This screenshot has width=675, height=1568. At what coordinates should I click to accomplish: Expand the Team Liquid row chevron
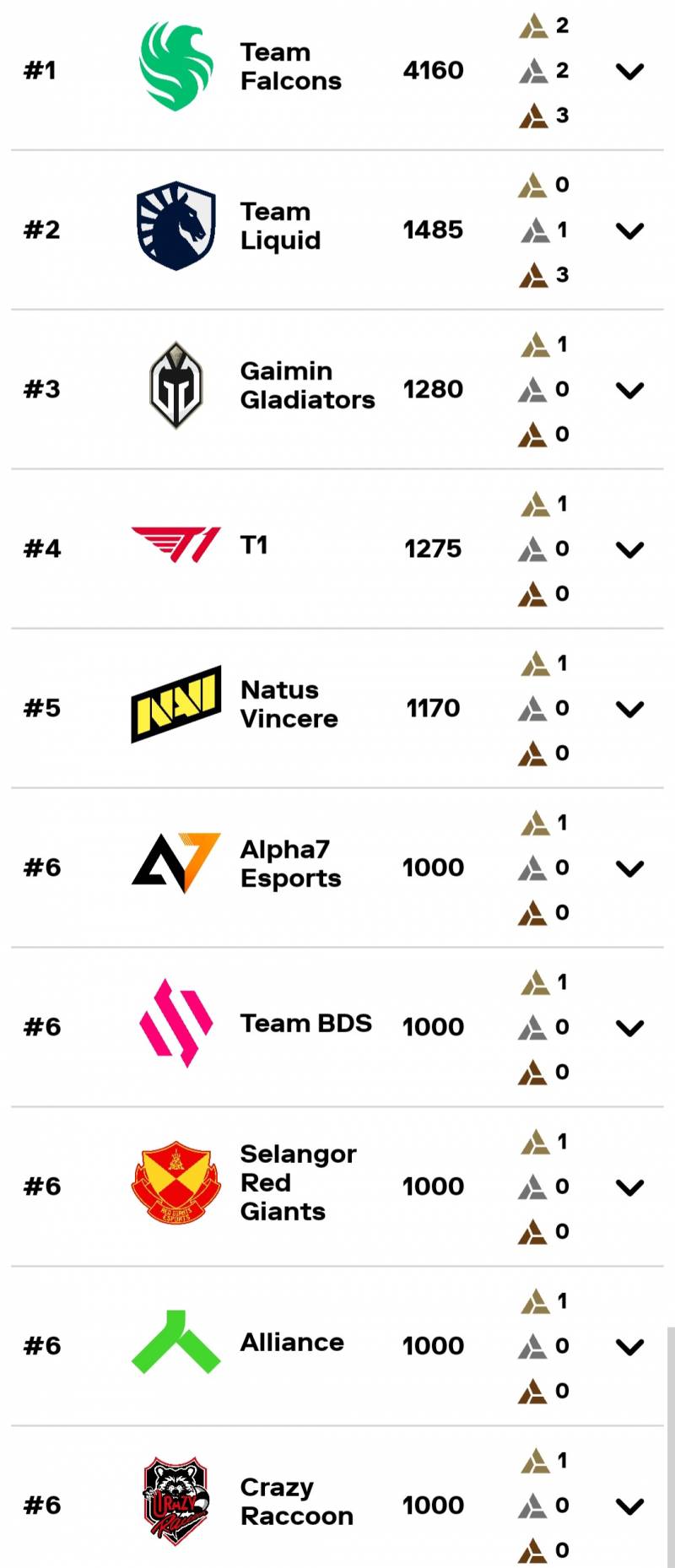click(x=629, y=231)
